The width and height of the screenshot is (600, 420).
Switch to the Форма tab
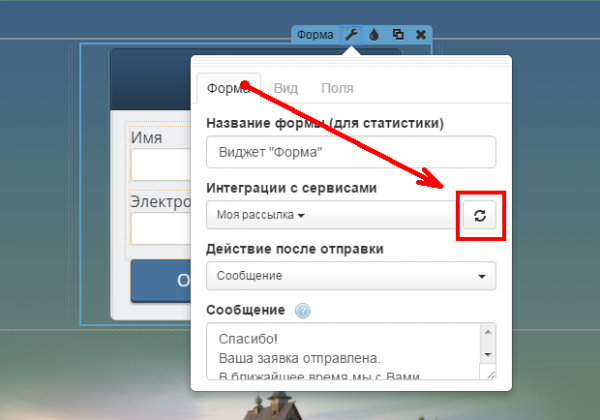228,88
